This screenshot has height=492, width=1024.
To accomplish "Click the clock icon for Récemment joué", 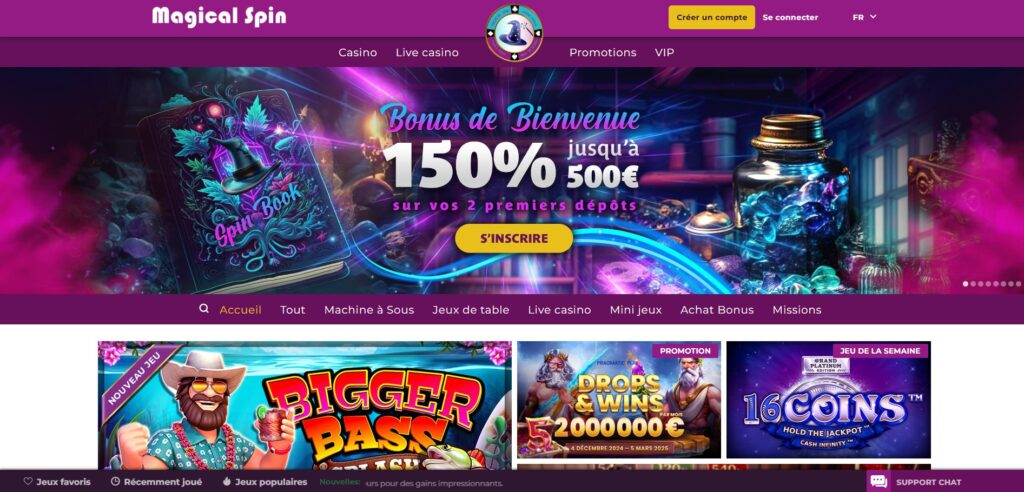I will [x=116, y=482].
